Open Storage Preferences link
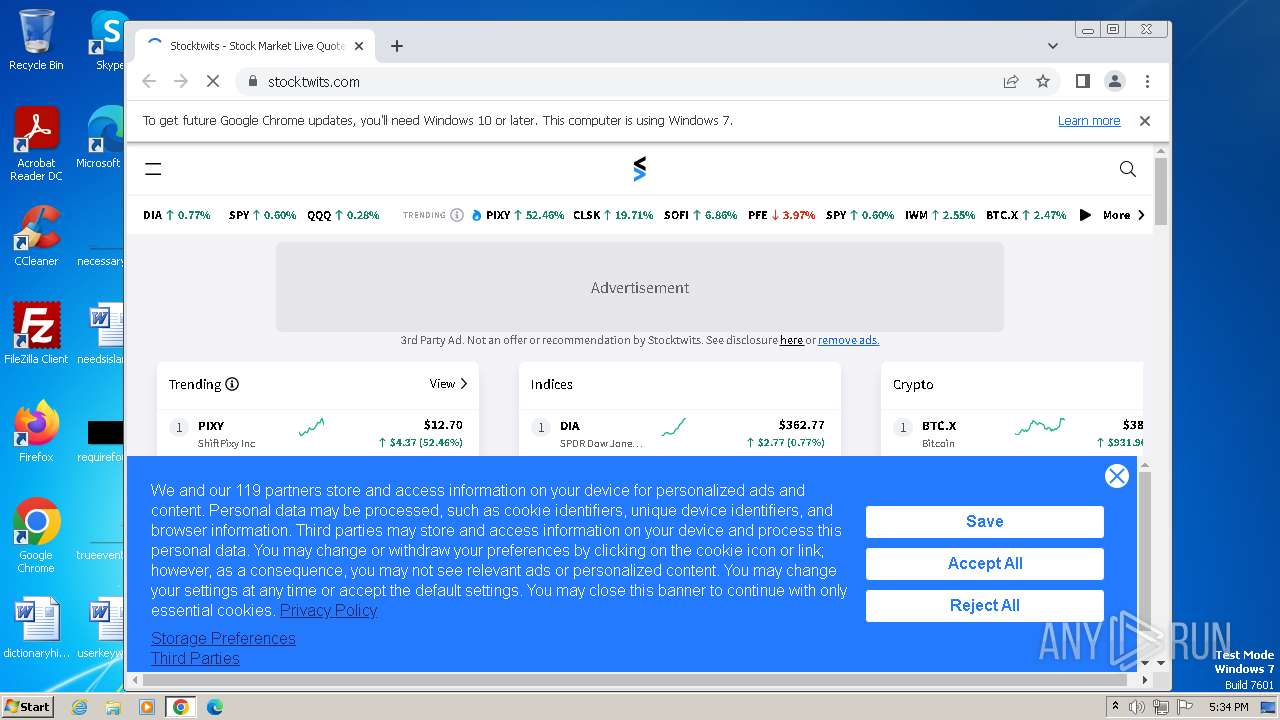This screenshot has height=720, width=1280. click(x=223, y=638)
